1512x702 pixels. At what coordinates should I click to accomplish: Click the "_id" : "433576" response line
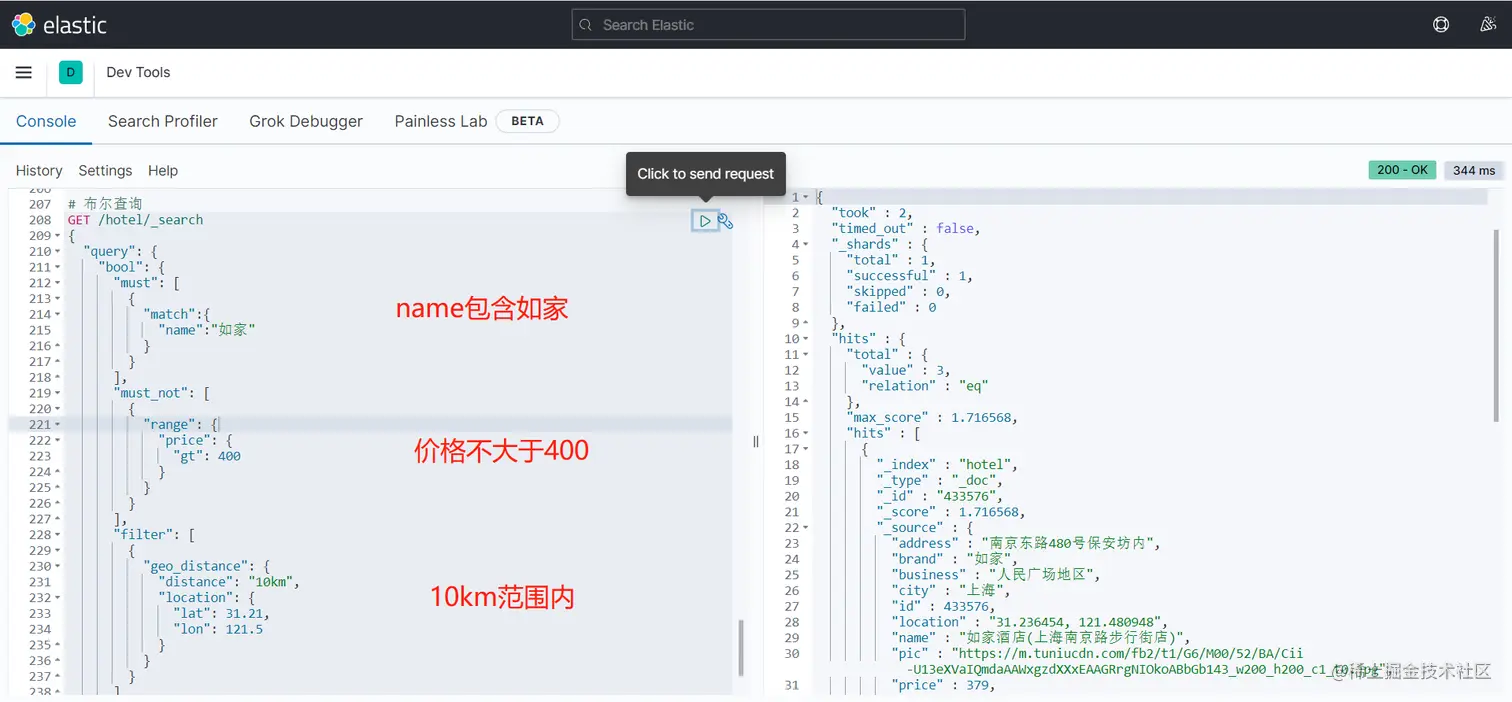[x=940, y=496]
